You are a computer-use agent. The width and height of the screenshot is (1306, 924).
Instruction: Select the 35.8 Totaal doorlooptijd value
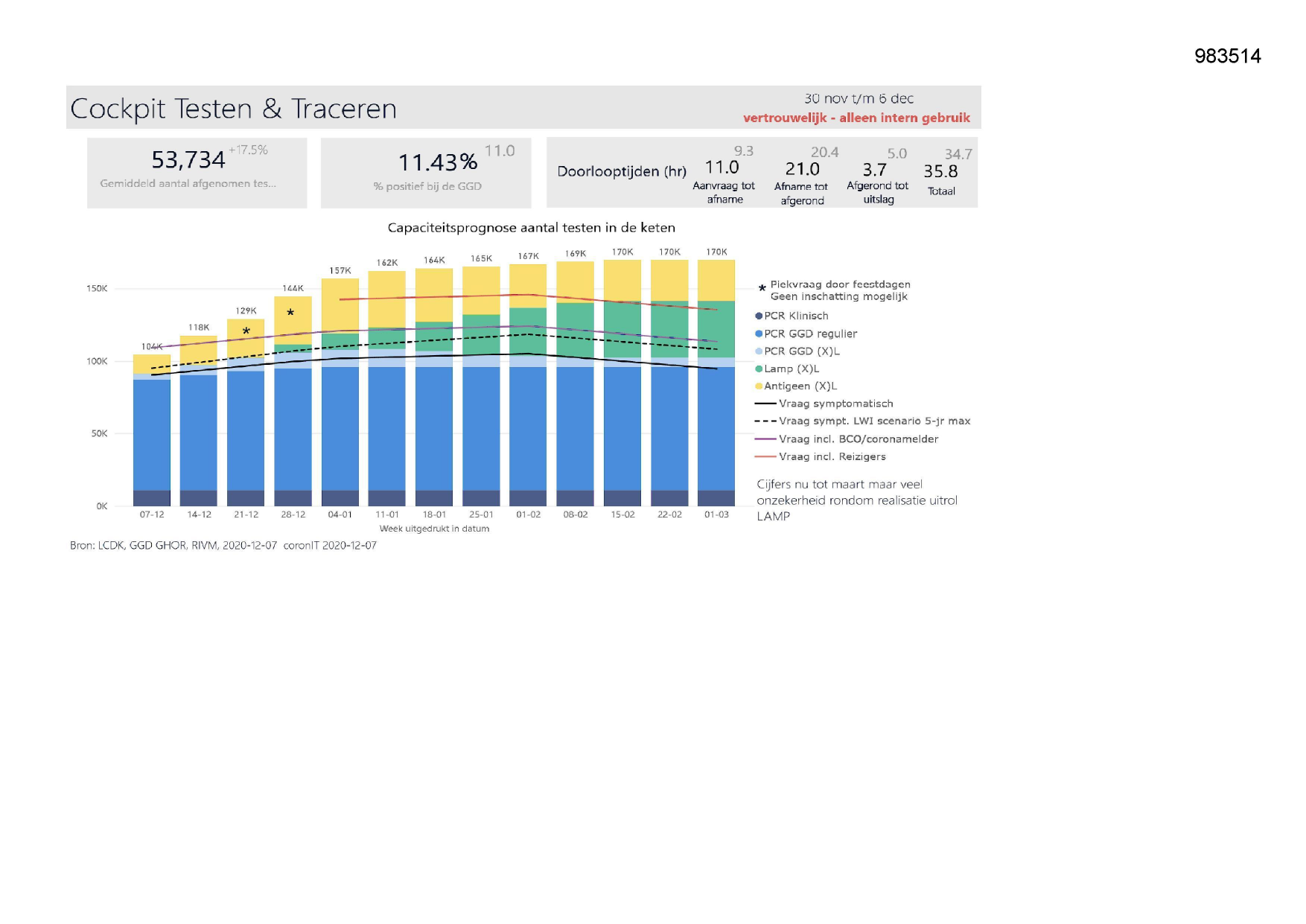(940, 171)
